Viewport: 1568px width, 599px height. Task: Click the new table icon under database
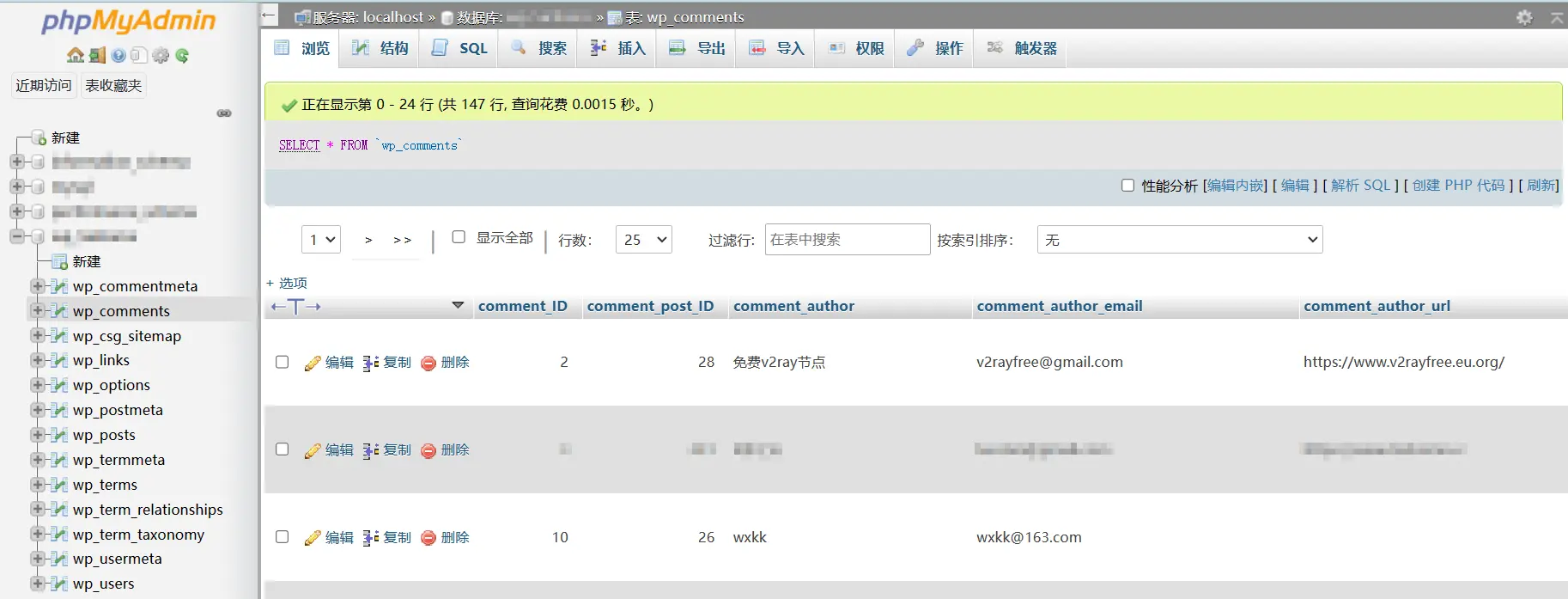coord(59,261)
